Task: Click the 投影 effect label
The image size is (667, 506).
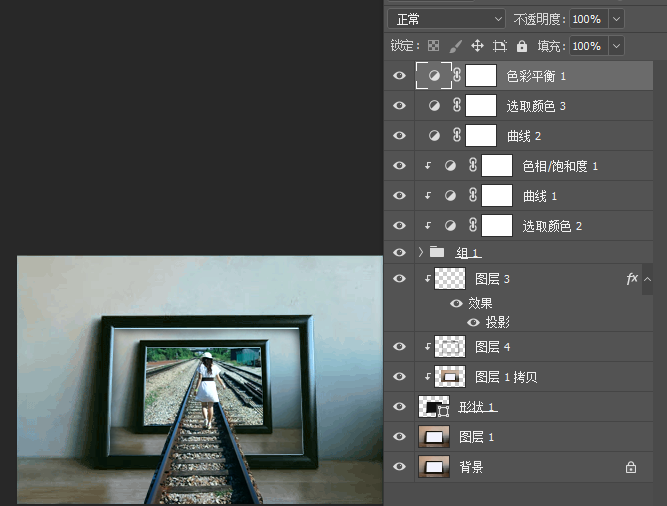Action: 497,323
